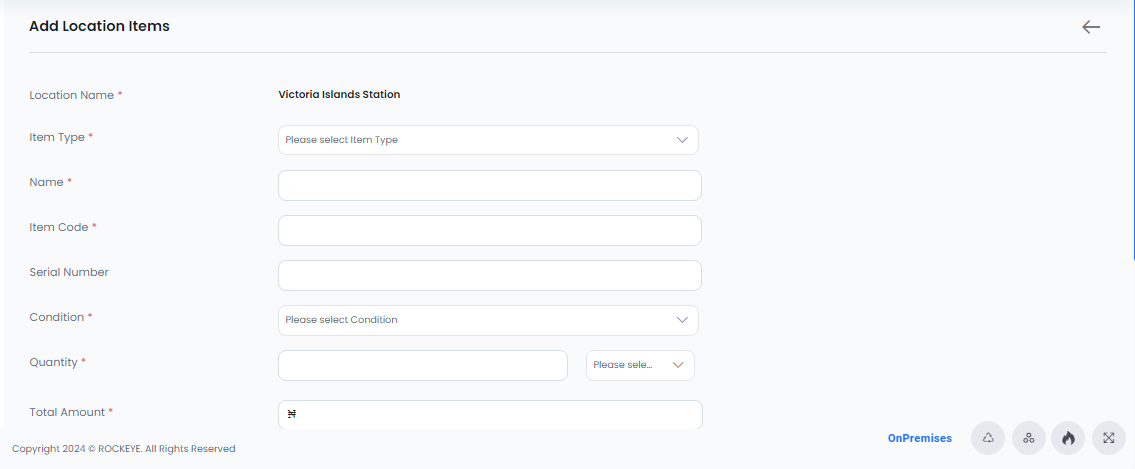Click the Victoria Islands Station location value
The height and width of the screenshot is (469, 1135).
pos(339,94)
